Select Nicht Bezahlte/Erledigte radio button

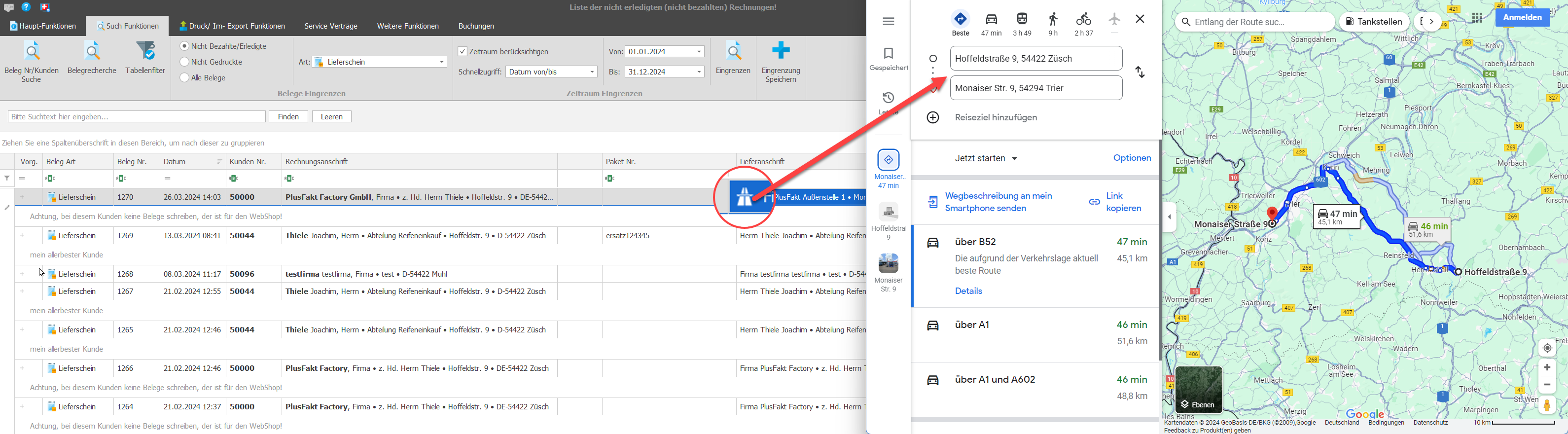tap(184, 46)
